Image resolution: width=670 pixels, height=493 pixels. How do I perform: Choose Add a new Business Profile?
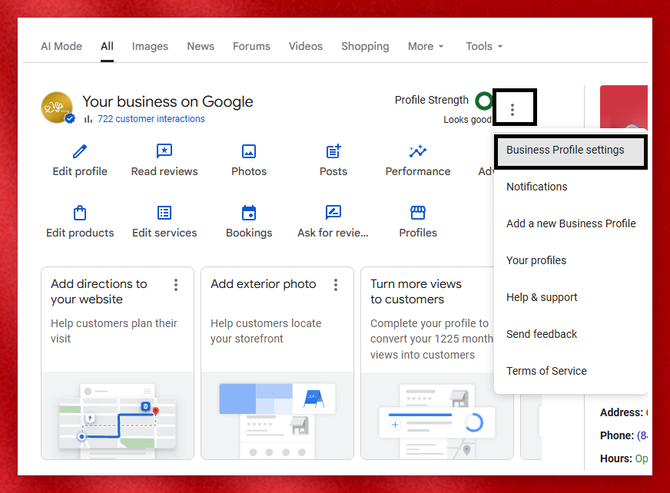pos(570,223)
